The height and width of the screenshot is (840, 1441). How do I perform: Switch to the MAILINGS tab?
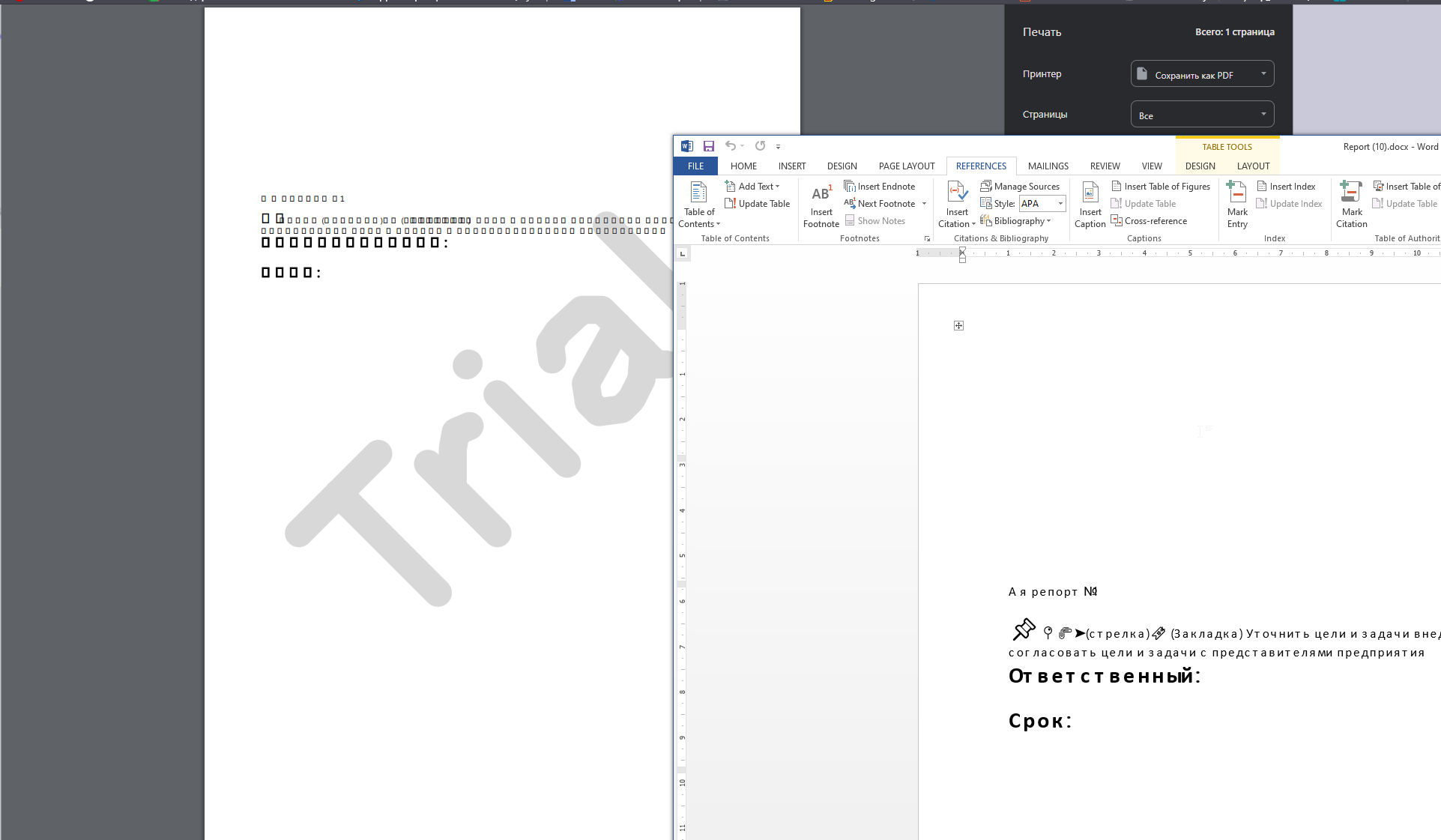(x=1048, y=166)
